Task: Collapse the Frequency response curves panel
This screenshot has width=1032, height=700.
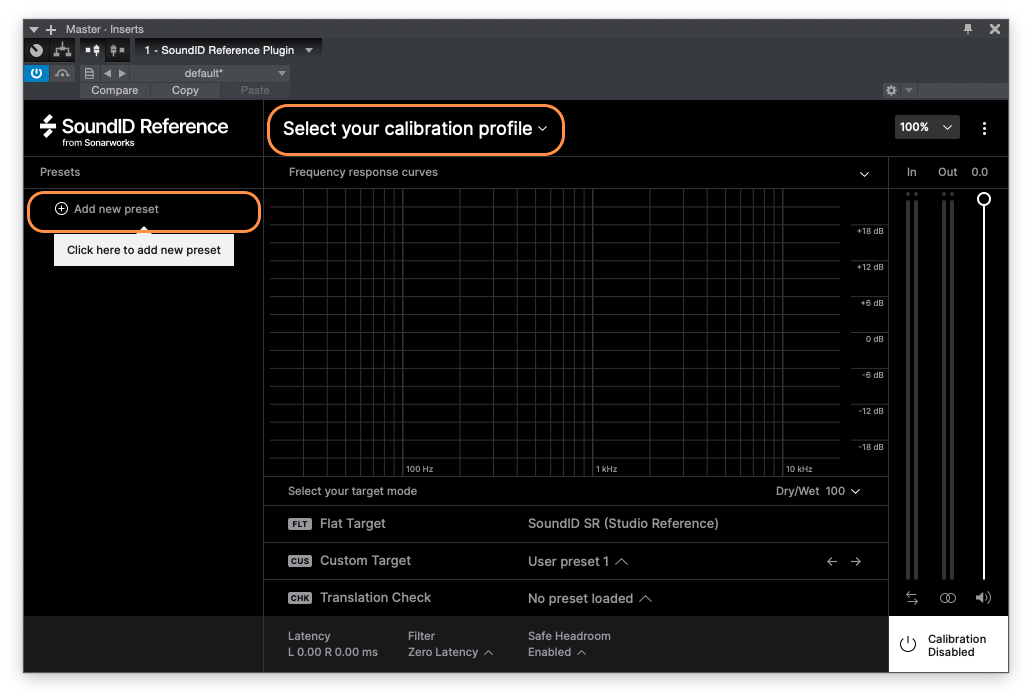Action: tap(865, 174)
